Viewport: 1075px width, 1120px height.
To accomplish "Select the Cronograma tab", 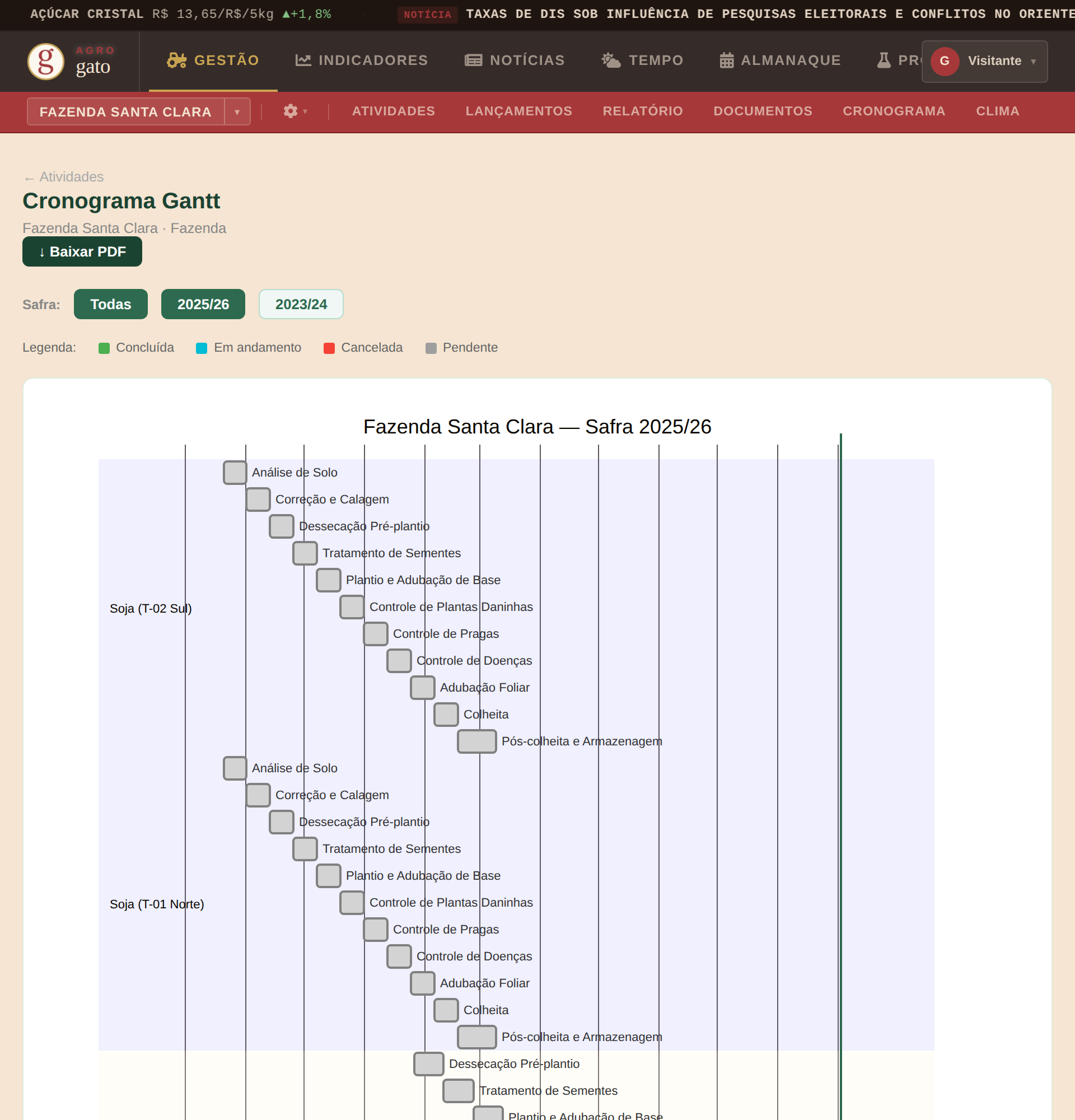I will coord(894,111).
